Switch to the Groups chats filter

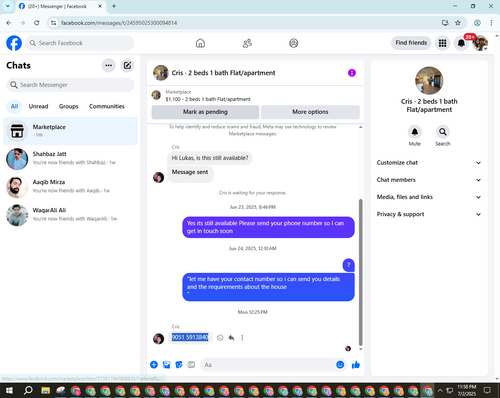[68, 106]
